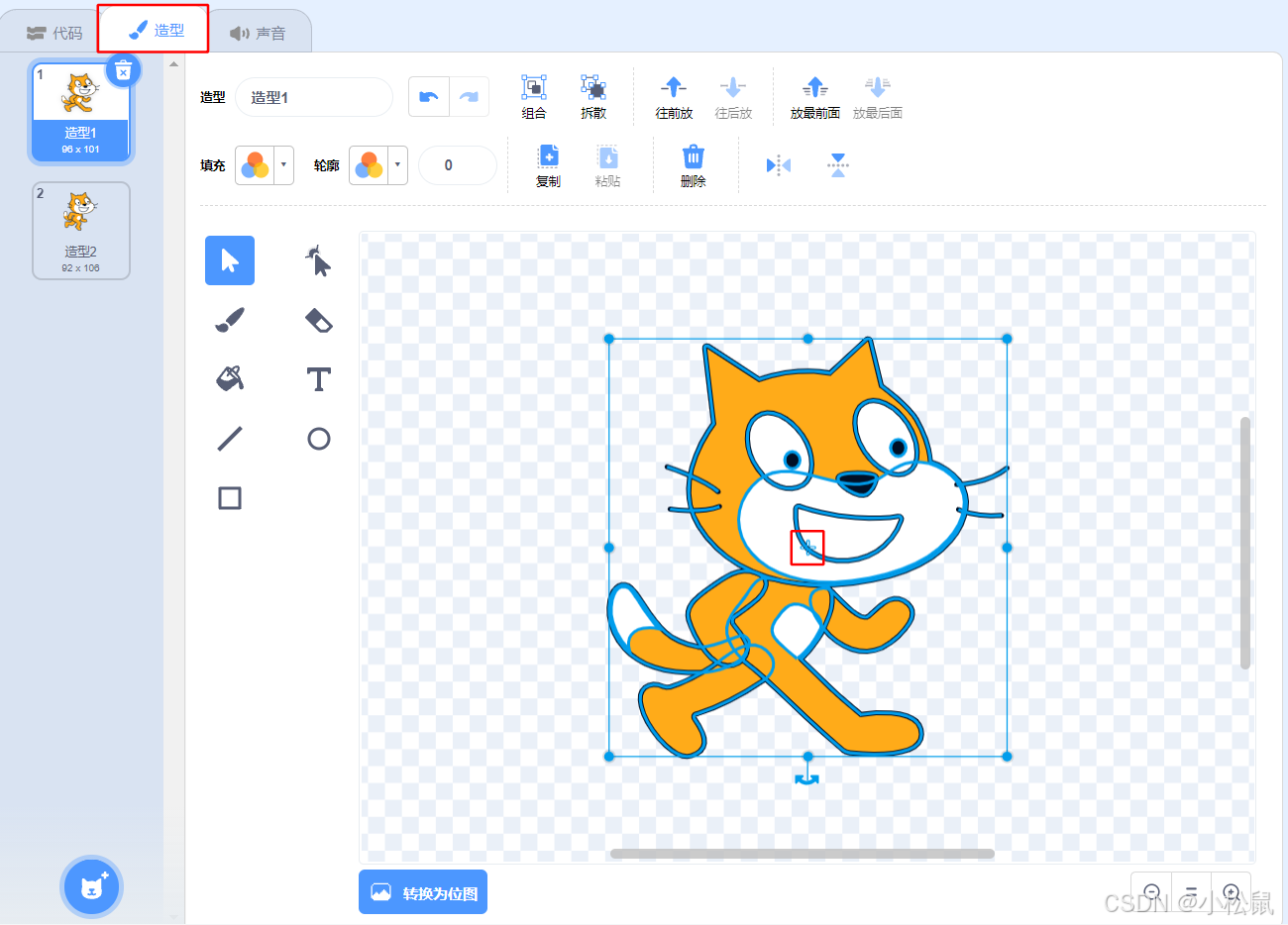Switch to the 代码 tab
The image size is (1288, 925).
tap(54, 33)
